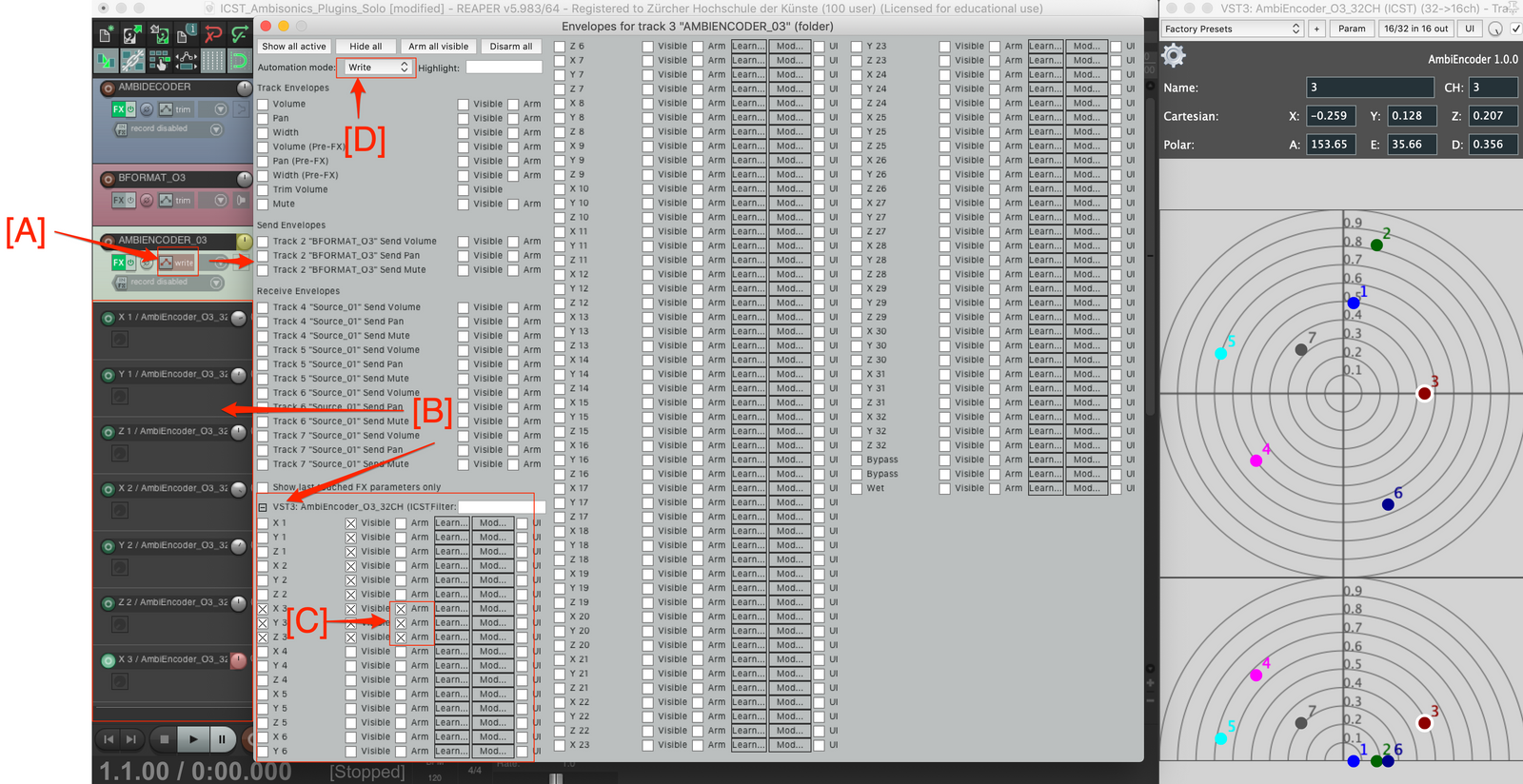Click the New Project toolbar icon
The image size is (1523, 784).
[x=106, y=35]
